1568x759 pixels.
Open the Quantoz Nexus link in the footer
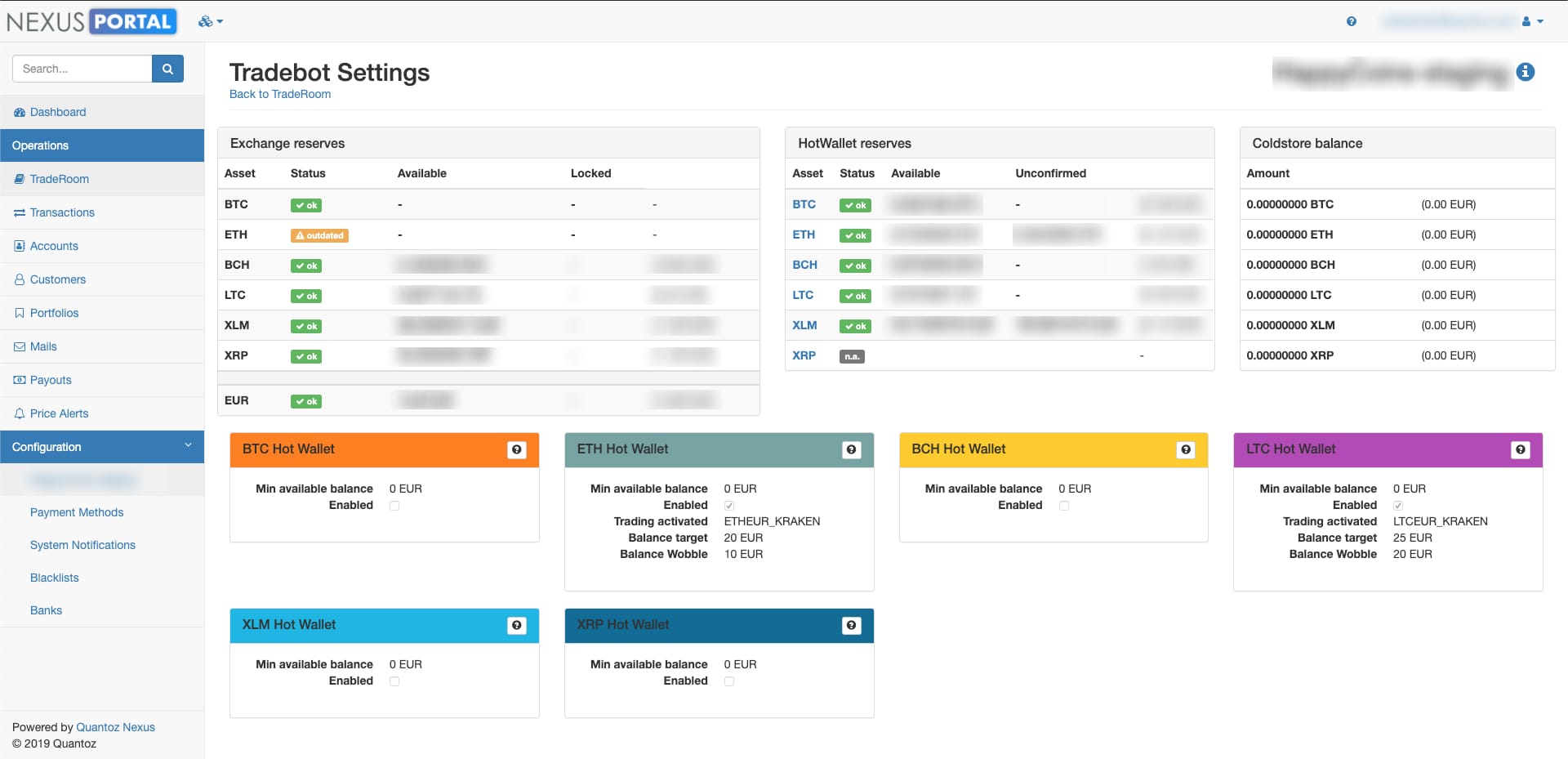tap(115, 726)
